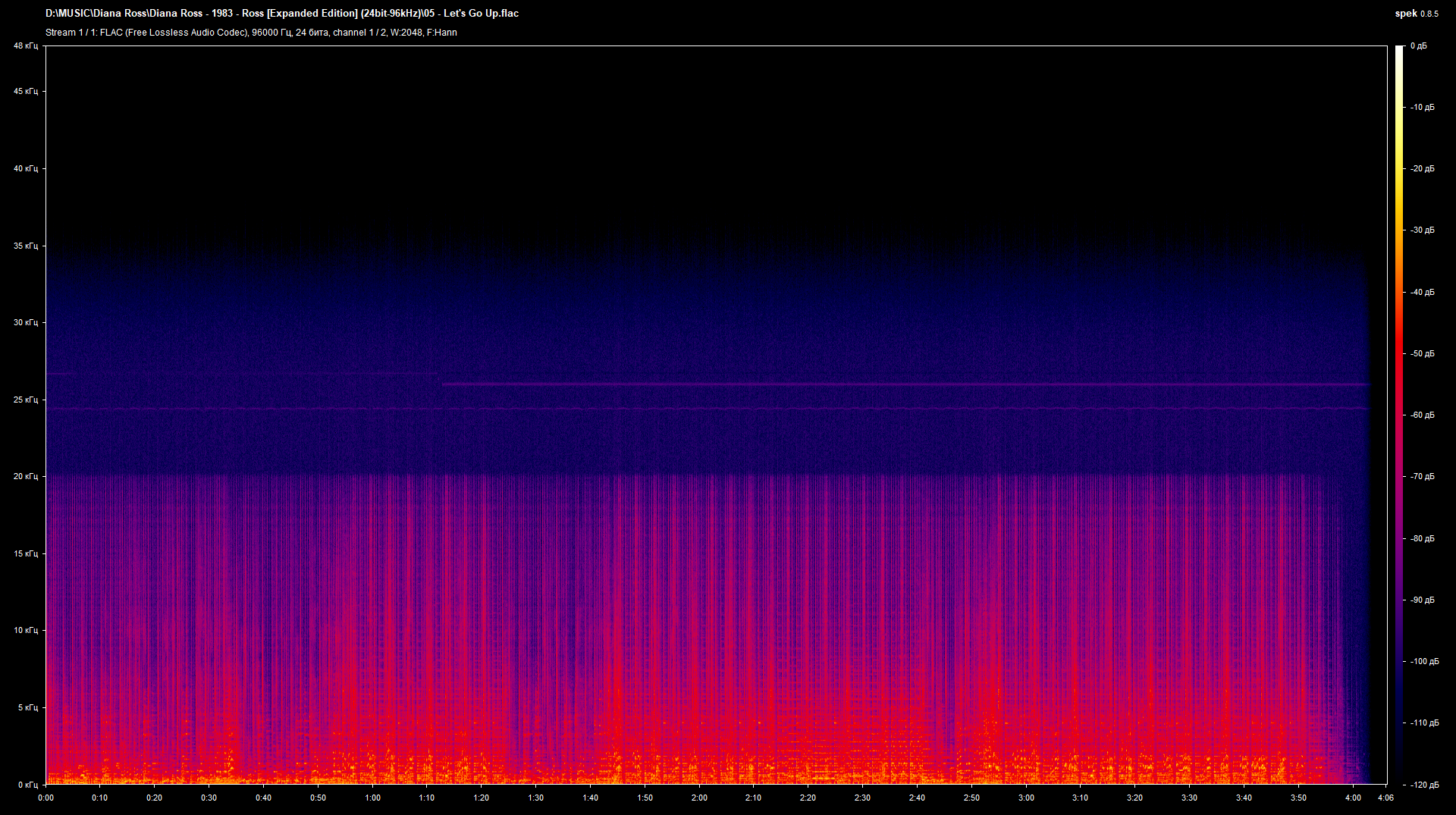
Task: Click the 2:00 time axis marker
Action: click(x=699, y=798)
